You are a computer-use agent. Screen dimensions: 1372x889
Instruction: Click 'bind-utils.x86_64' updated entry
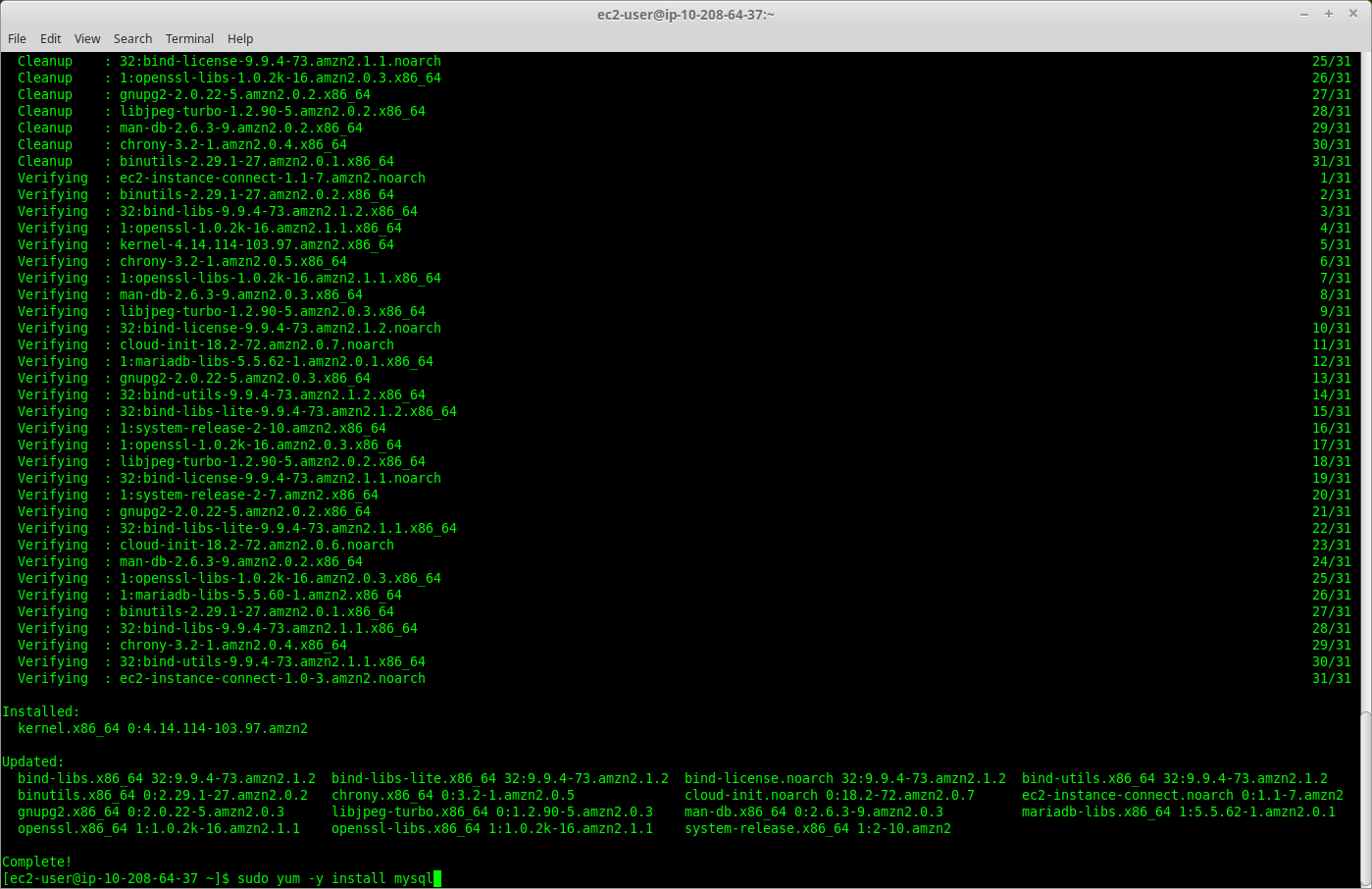tap(1175, 778)
